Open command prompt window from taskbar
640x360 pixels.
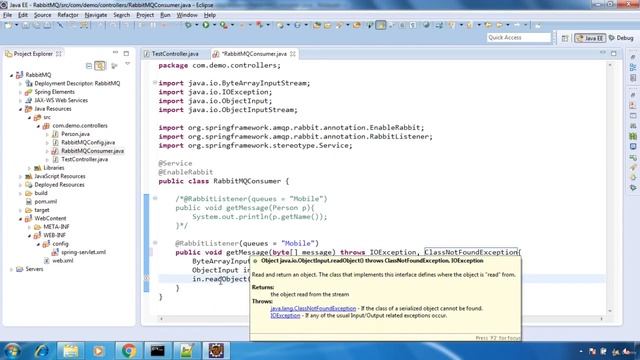pos(158,351)
